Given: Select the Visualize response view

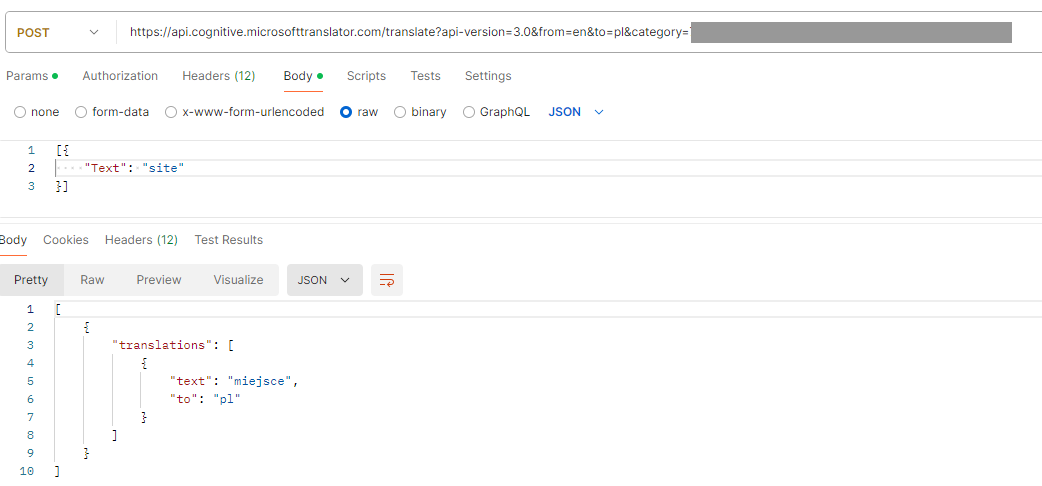Looking at the screenshot, I should [239, 280].
